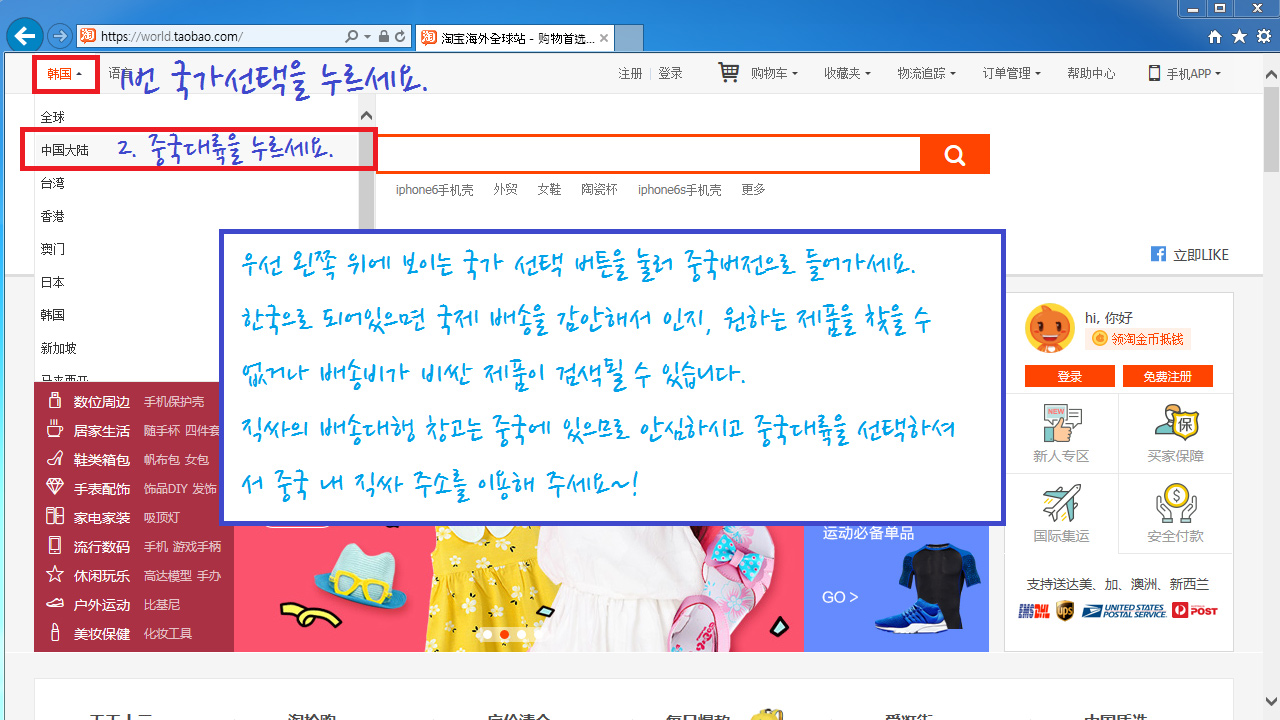Open the 韩国 country selector dropdown
Viewport: 1280px width, 720px height.
pyautogui.click(x=65, y=74)
